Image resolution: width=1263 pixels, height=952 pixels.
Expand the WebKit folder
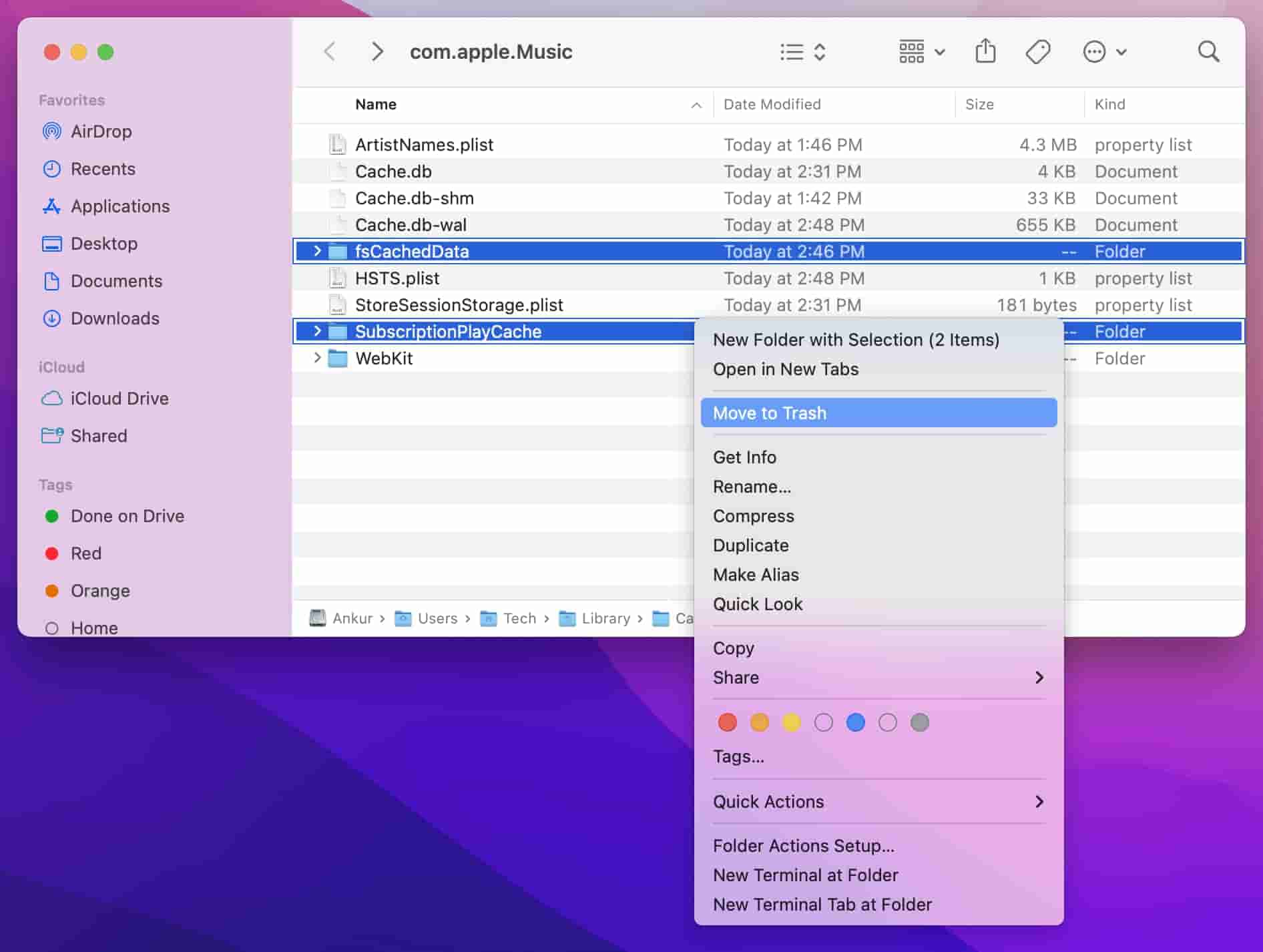pyautogui.click(x=317, y=358)
